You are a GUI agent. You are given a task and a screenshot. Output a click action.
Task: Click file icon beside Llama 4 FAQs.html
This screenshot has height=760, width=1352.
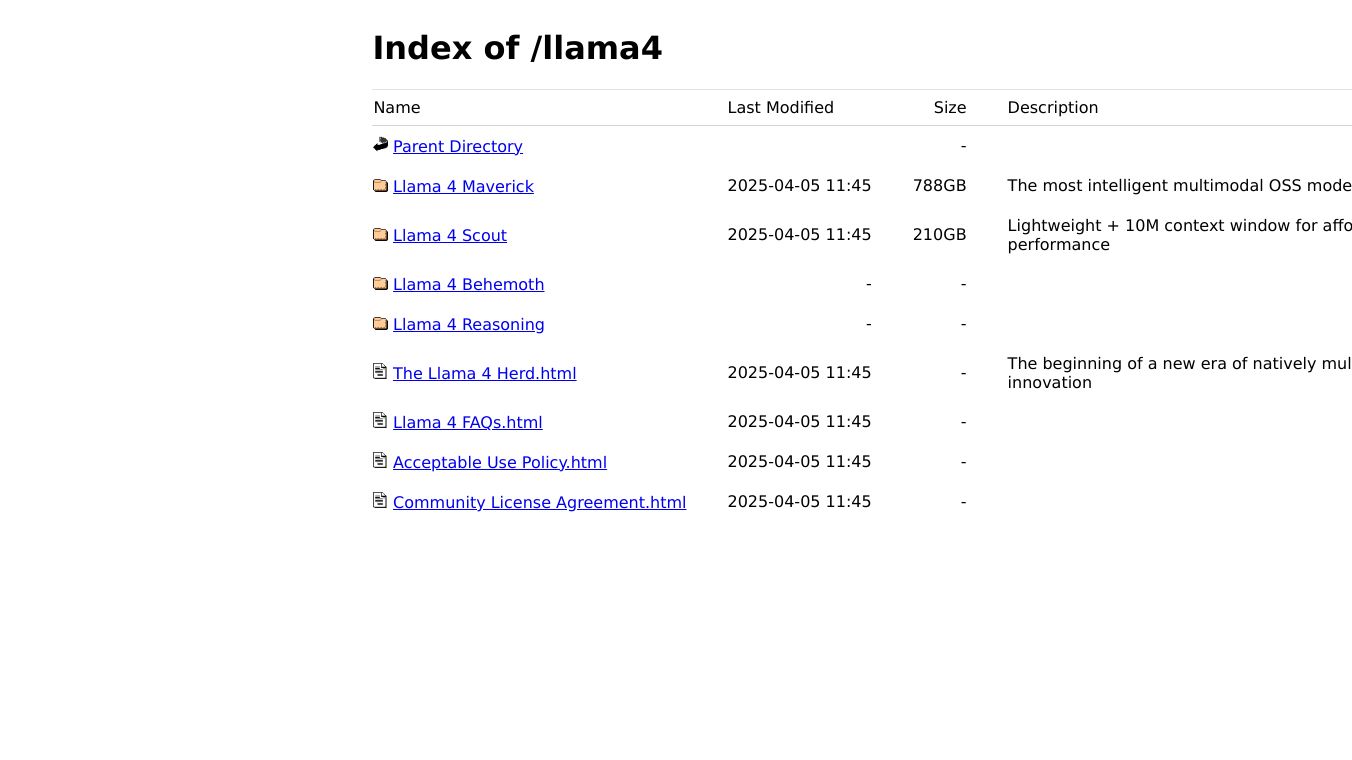pos(380,420)
